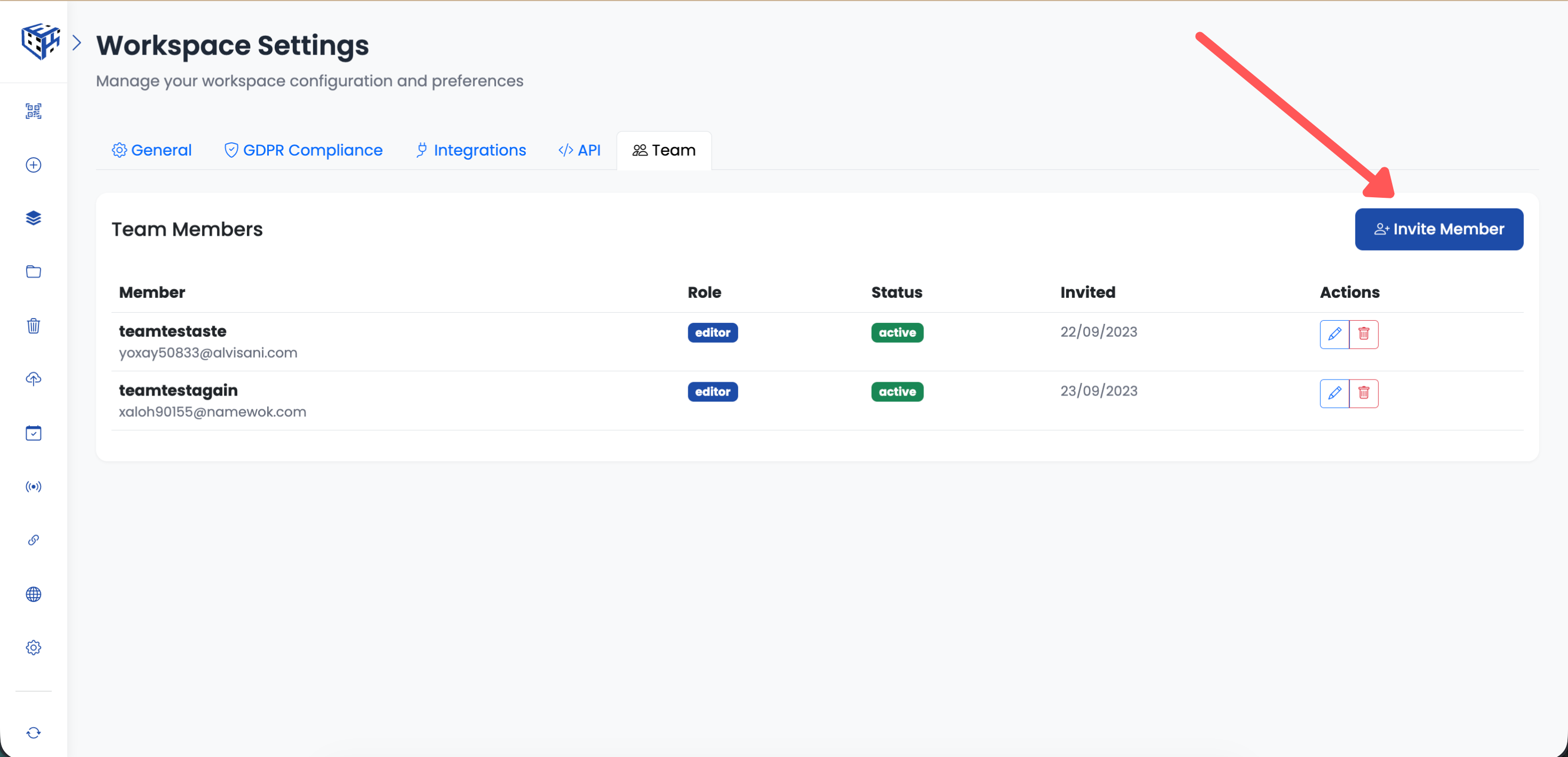Open the GDPR Compliance tab
This screenshot has height=757, width=1568.
click(303, 150)
